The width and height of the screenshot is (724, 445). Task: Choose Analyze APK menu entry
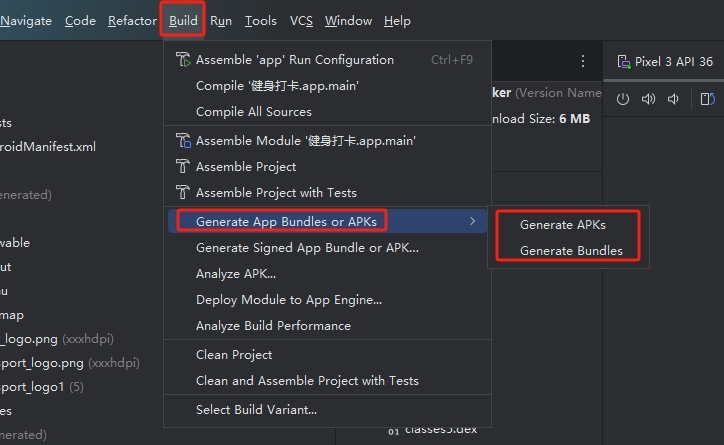point(235,274)
